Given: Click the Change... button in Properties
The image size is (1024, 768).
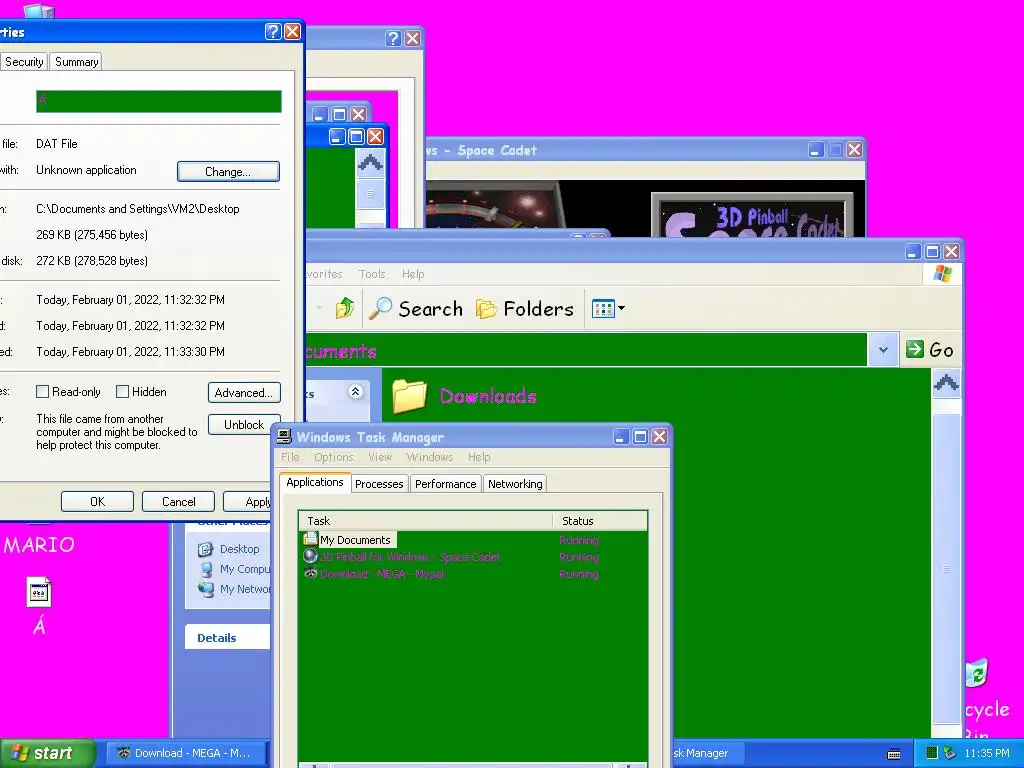Looking at the screenshot, I should [x=228, y=171].
